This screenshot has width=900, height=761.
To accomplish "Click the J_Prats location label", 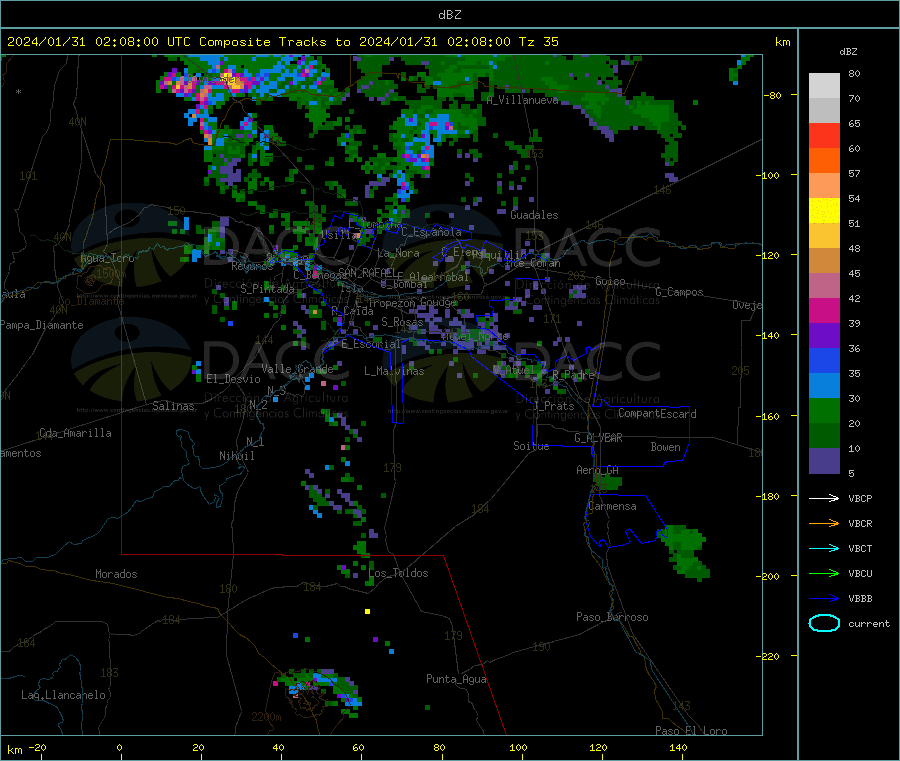I will 554,406.
